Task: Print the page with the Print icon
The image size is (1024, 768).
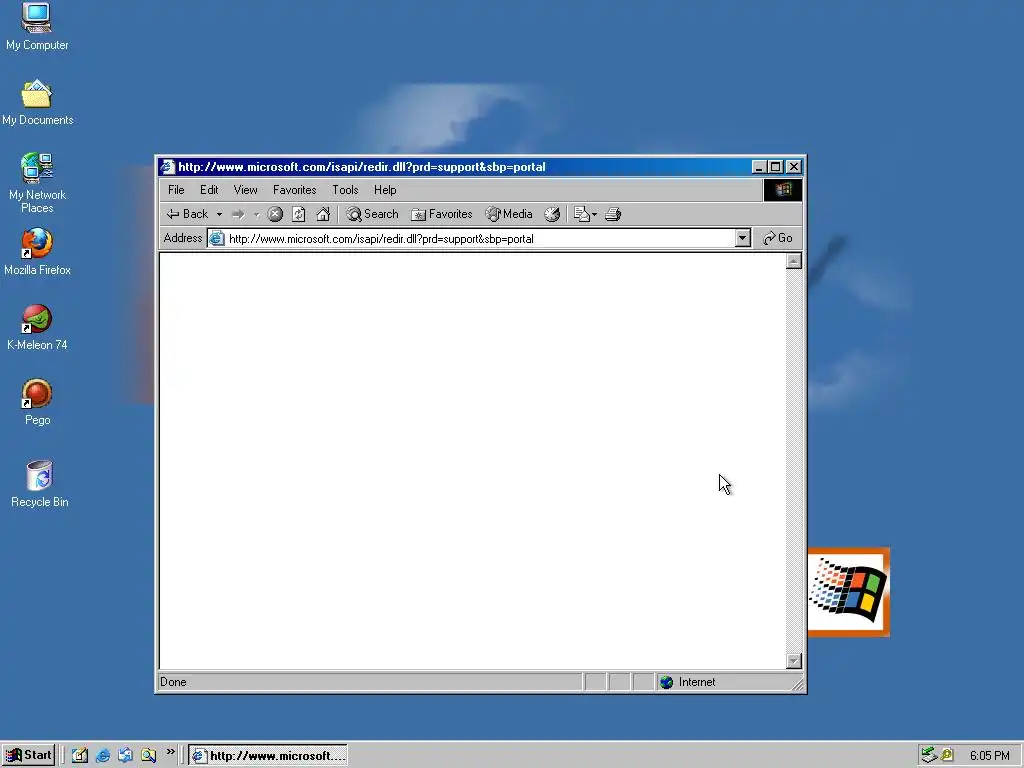Action: click(x=613, y=214)
